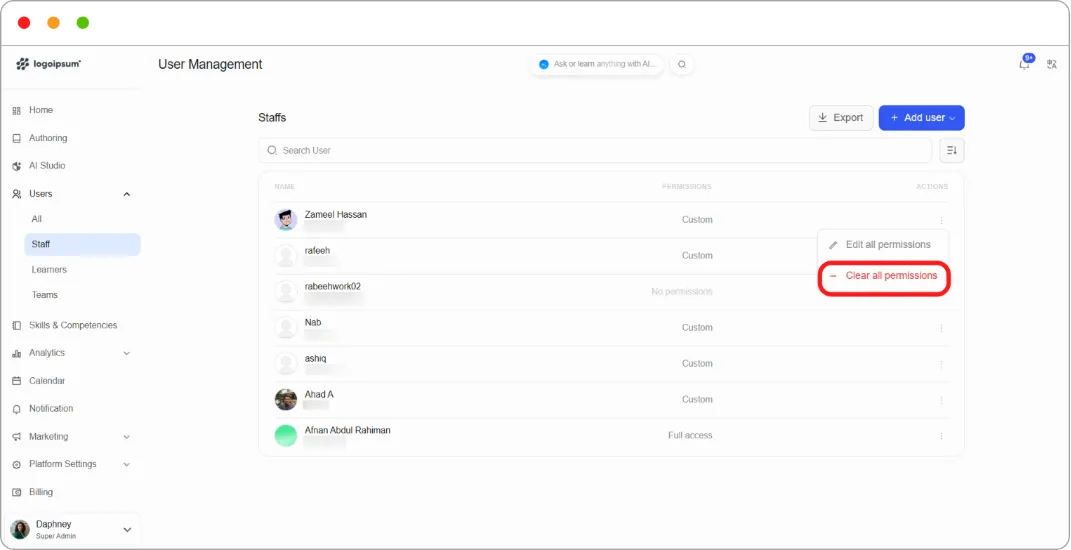This screenshot has height=550, width=1071.
Task: Click the Name column header
Action: point(285,187)
